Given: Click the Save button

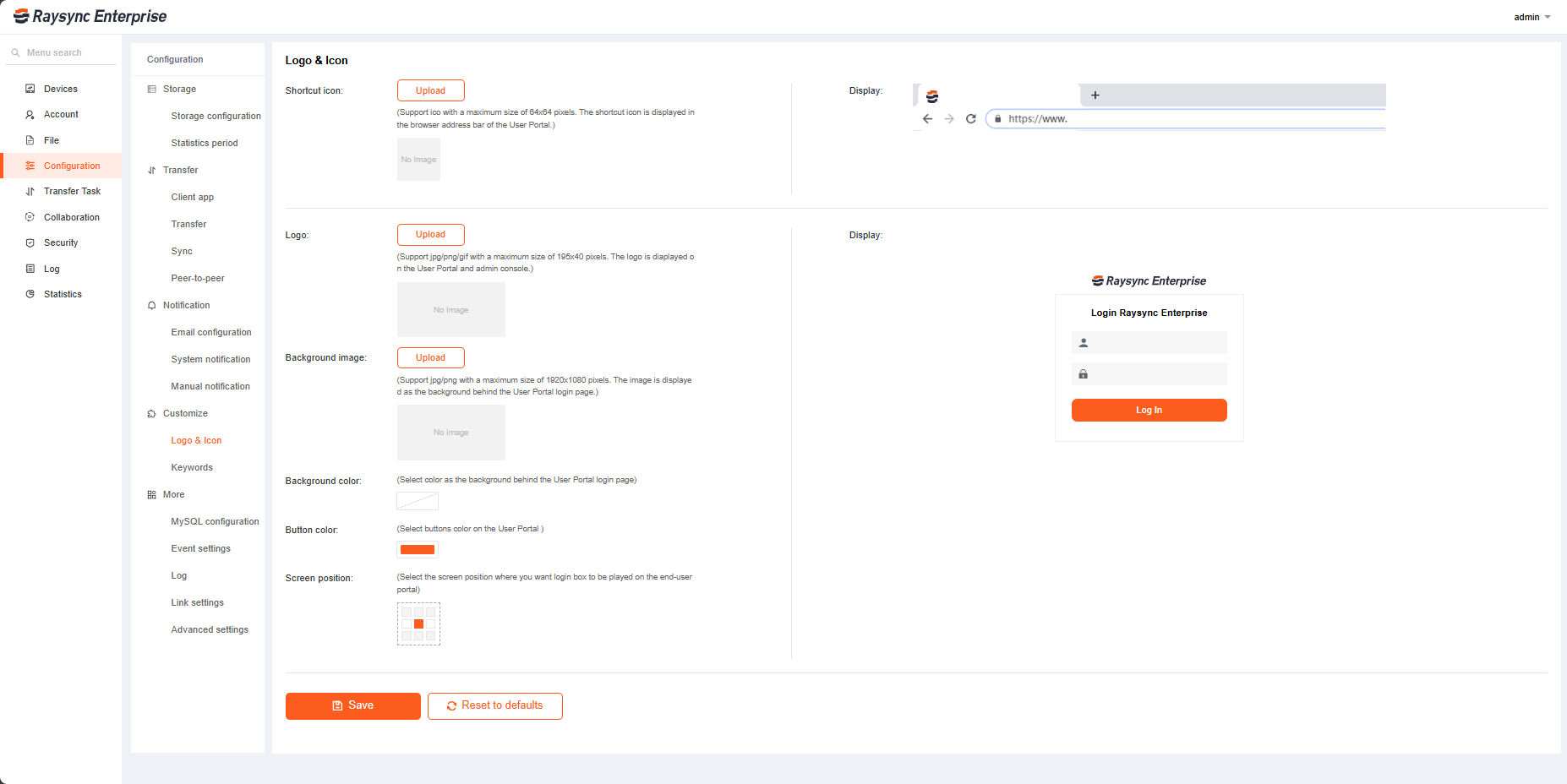Looking at the screenshot, I should tap(352, 706).
